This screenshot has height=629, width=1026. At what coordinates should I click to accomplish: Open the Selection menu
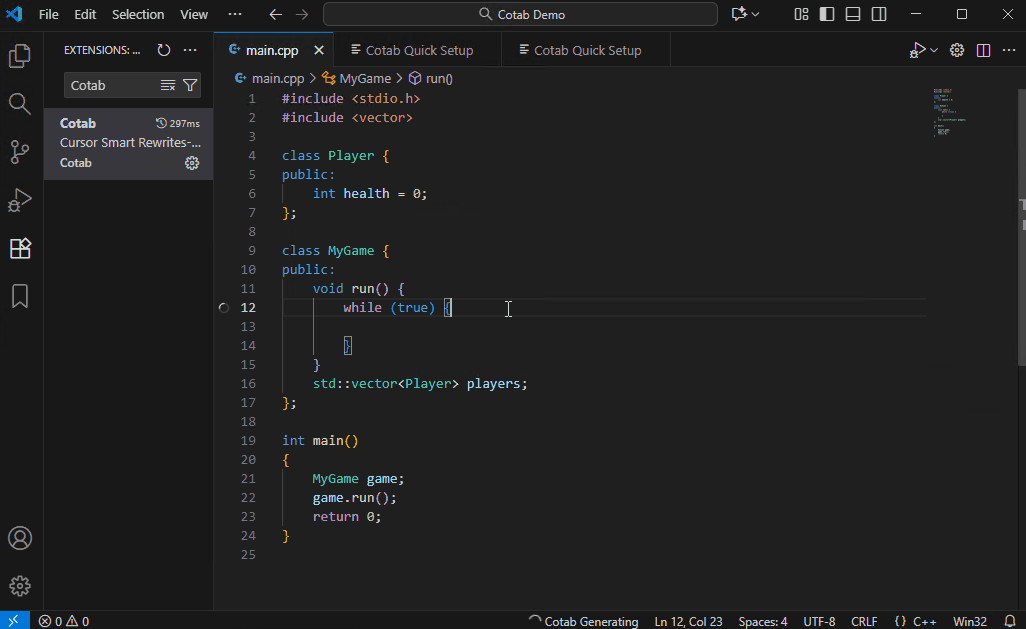pos(138,14)
